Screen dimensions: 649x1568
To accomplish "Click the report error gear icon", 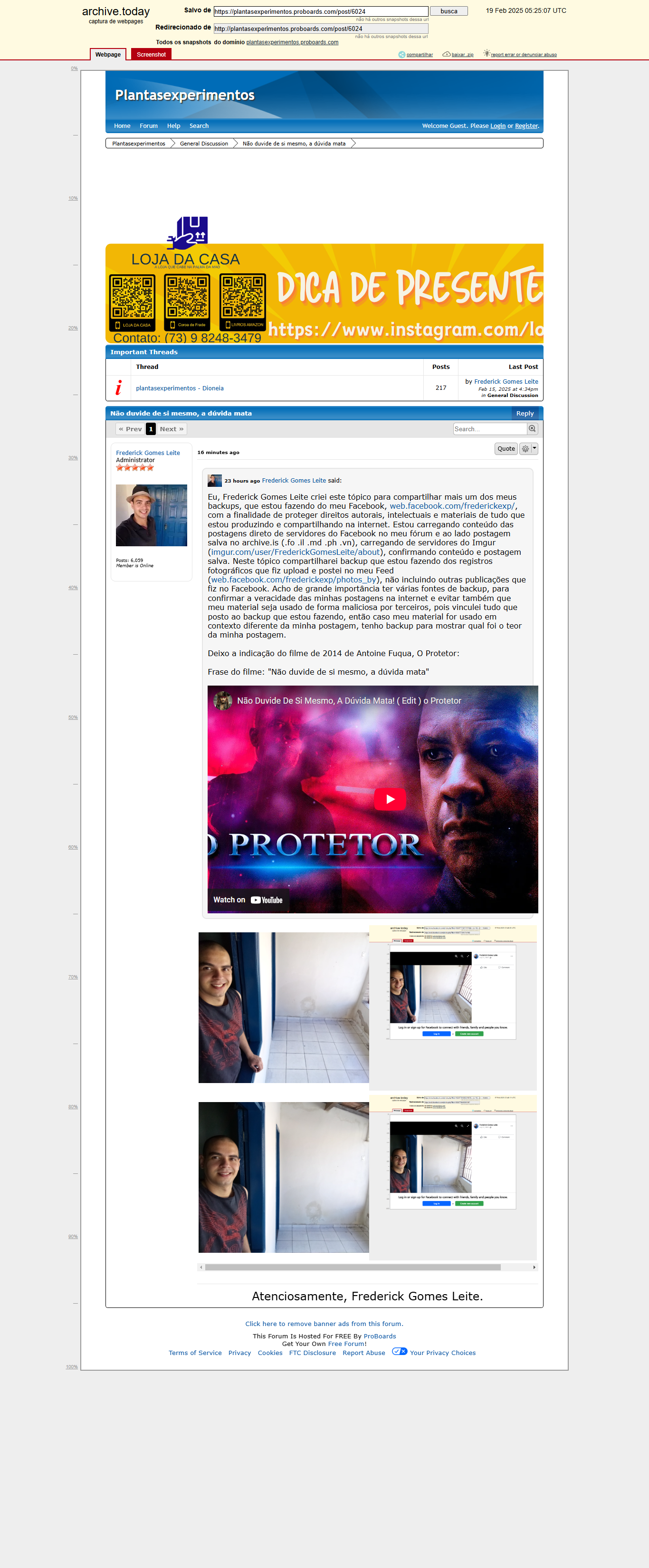I will (487, 54).
